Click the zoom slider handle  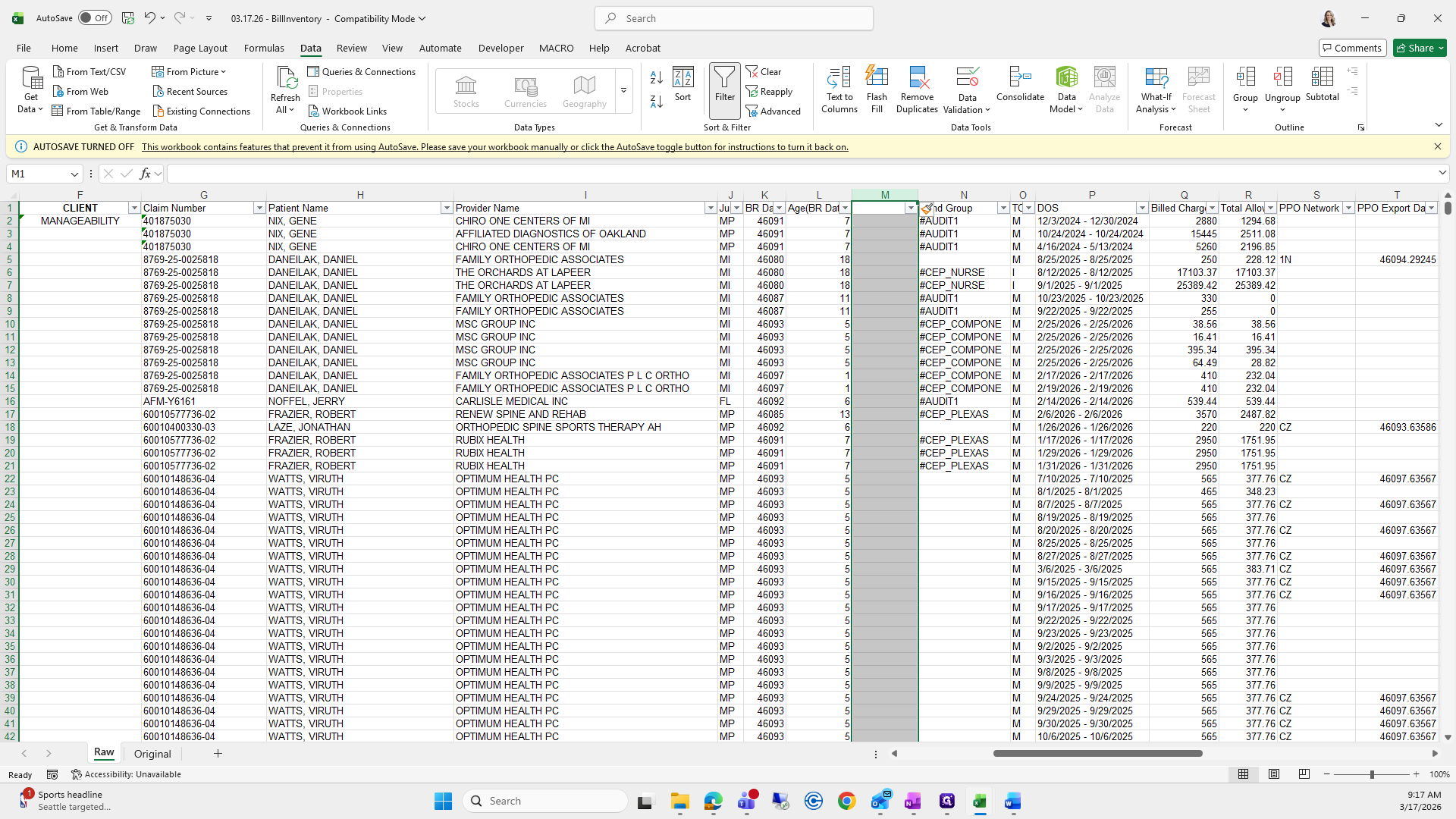[x=1371, y=774]
